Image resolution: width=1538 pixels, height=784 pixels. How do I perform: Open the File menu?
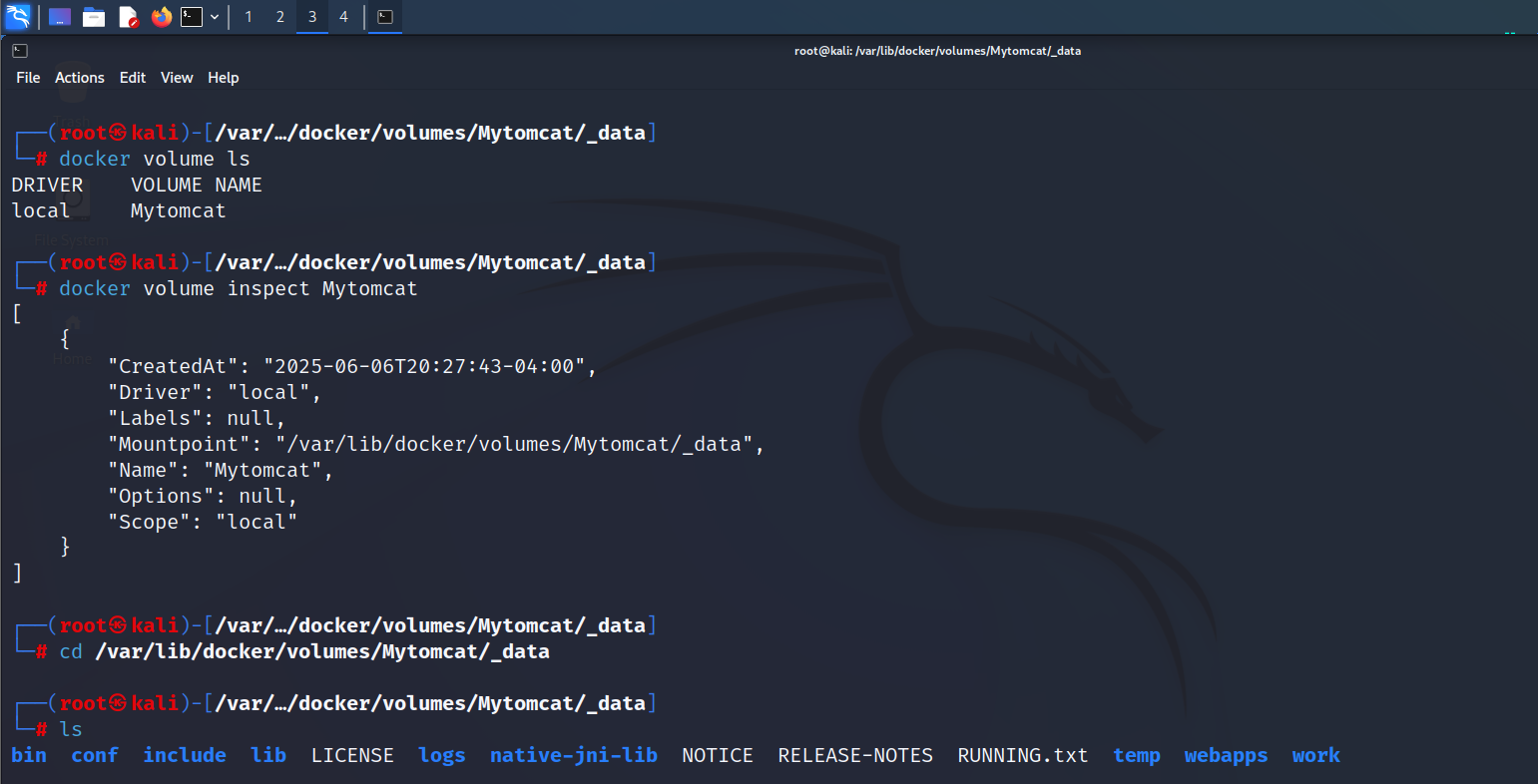28,78
